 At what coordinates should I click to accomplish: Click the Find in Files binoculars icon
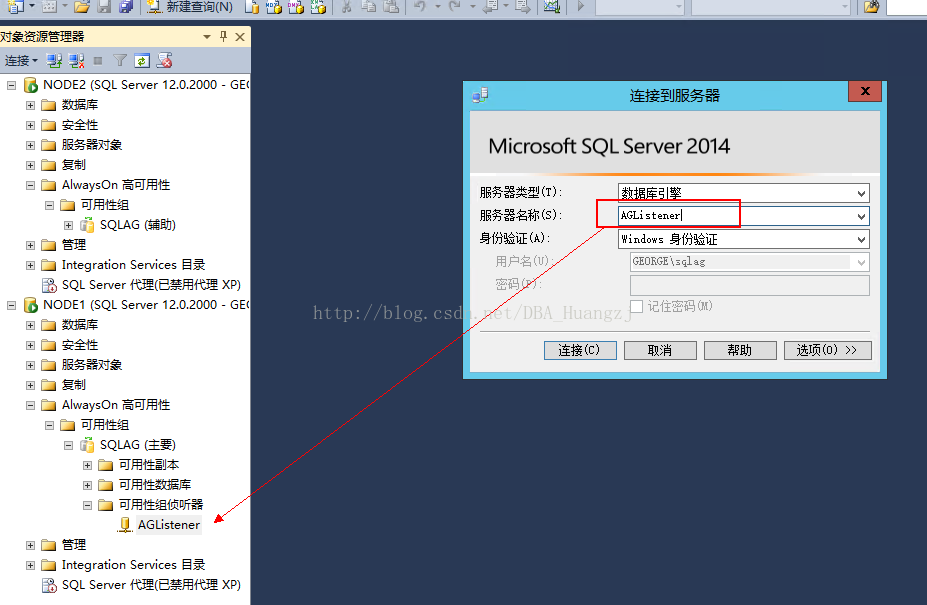point(871,7)
